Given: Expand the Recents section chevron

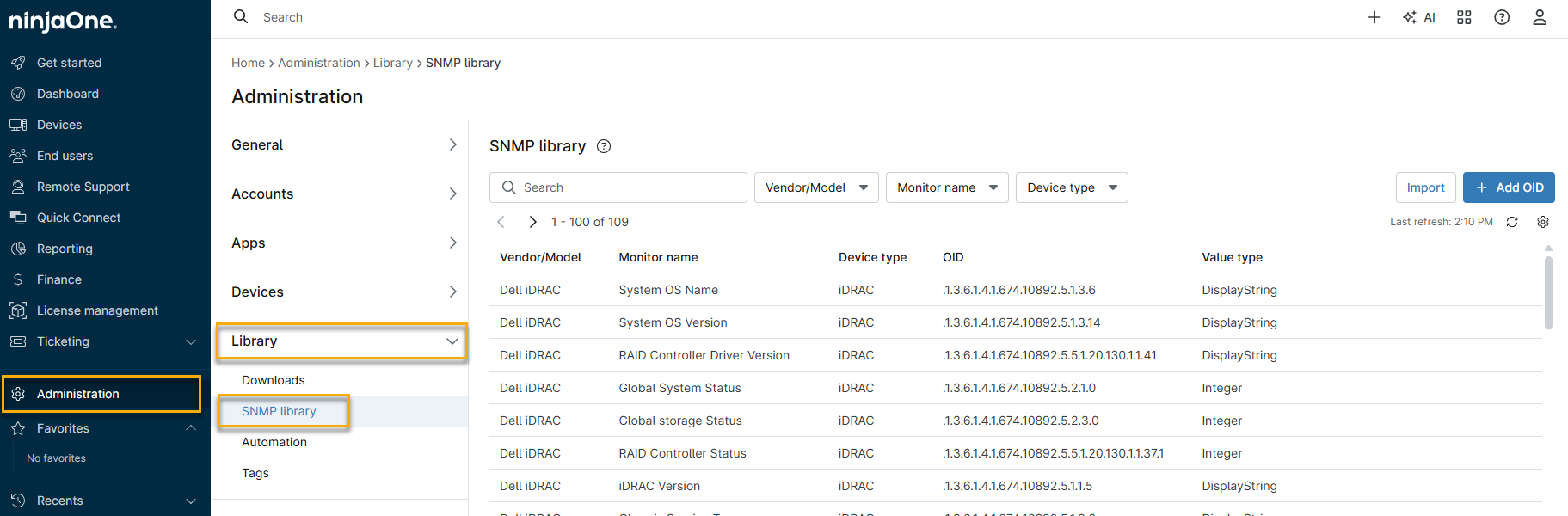Looking at the screenshot, I should pyautogui.click(x=191, y=501).
